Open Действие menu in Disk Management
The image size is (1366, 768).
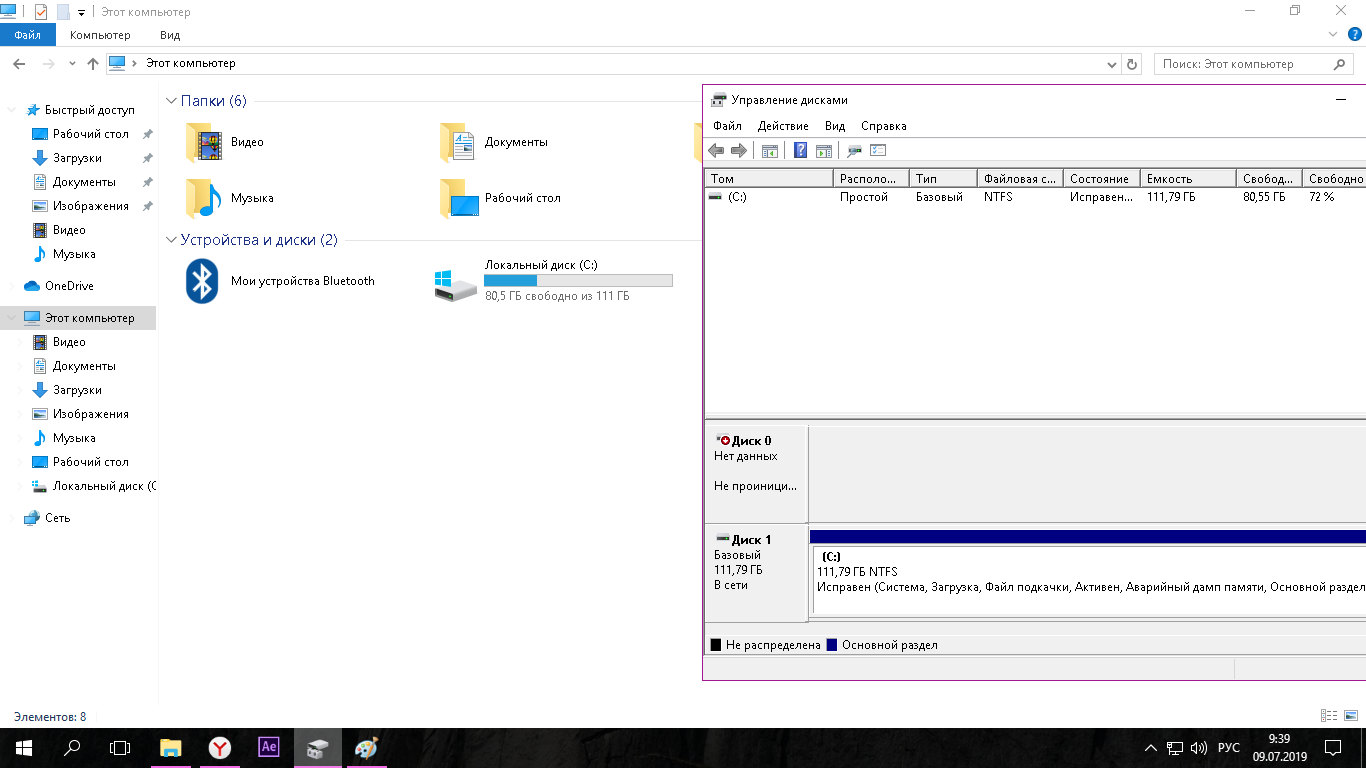pos(783,126)
